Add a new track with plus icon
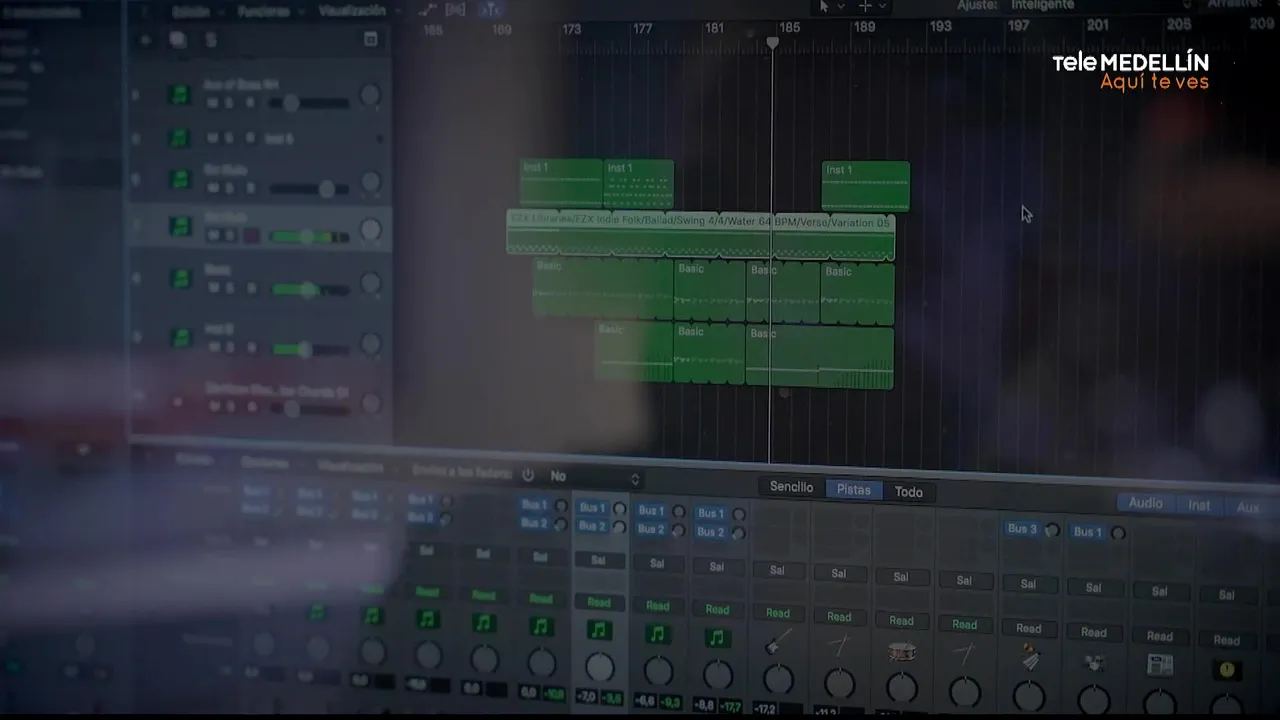The height and width of the screenshot is (720, 1280). (146, 40)
